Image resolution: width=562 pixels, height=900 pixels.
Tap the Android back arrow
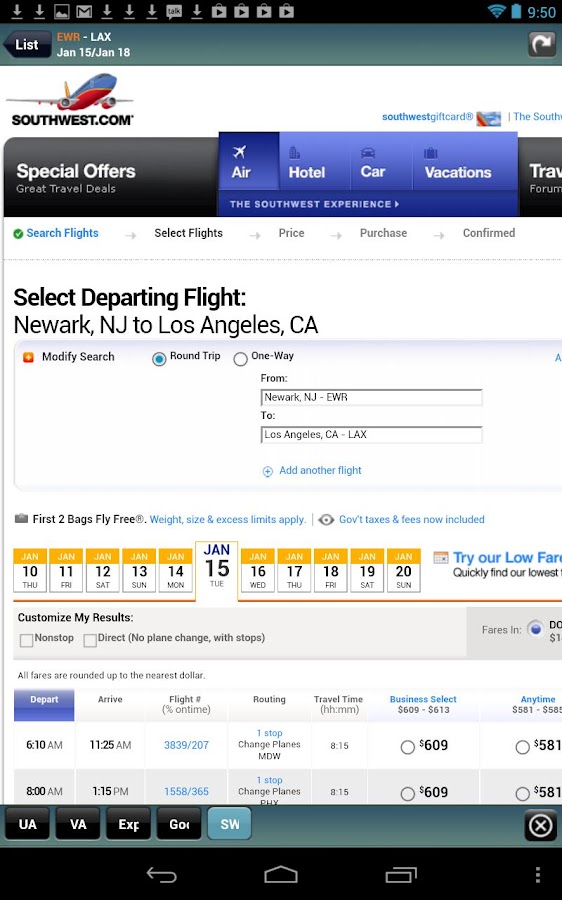pos(161,875)
